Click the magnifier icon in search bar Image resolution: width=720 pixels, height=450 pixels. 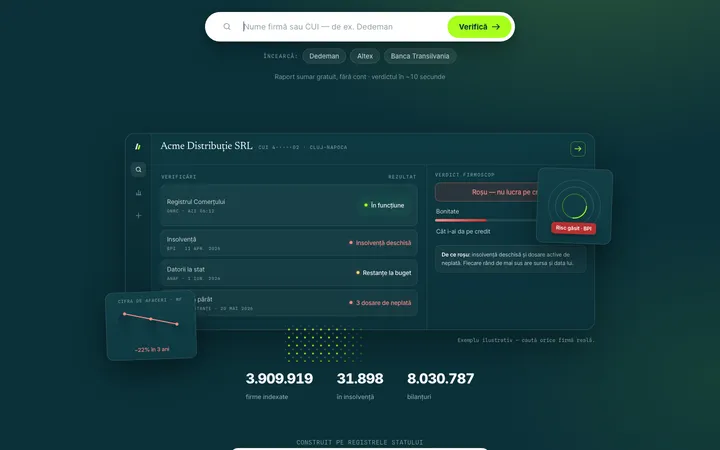pyautogui.click(x=227, y=27)
